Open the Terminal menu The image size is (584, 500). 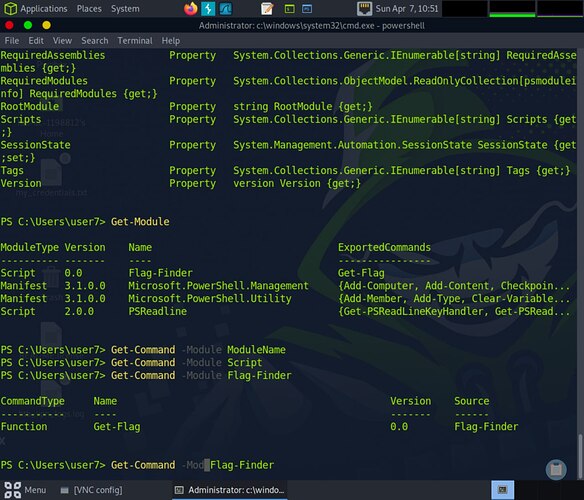[135, 41]
